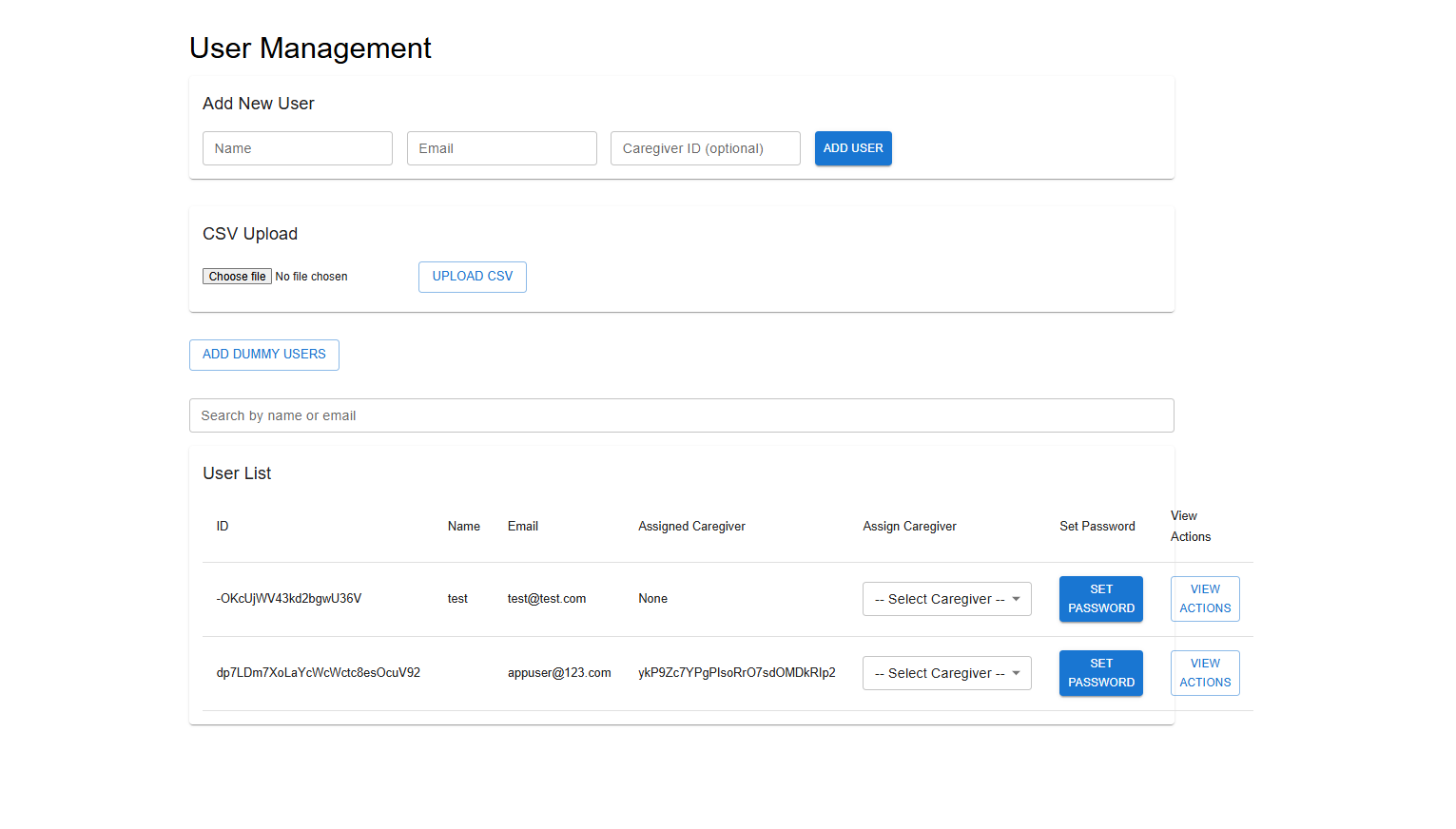Click the Name input field
This screenshot has height=829, width=1456.
297,147
